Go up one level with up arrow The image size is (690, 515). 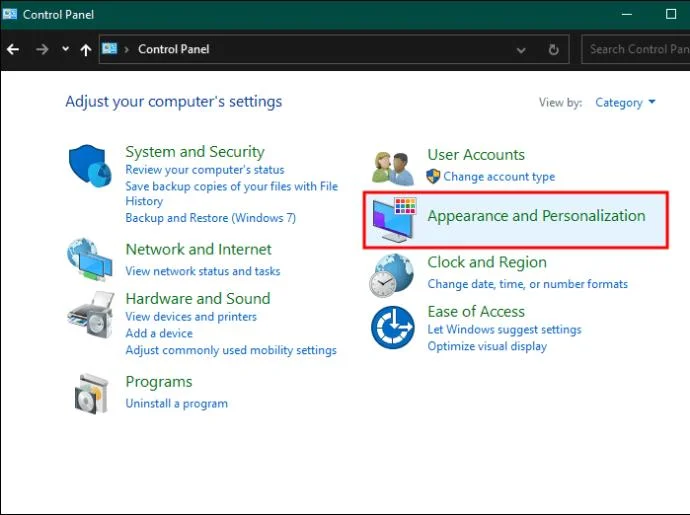[x=86, y=50]
